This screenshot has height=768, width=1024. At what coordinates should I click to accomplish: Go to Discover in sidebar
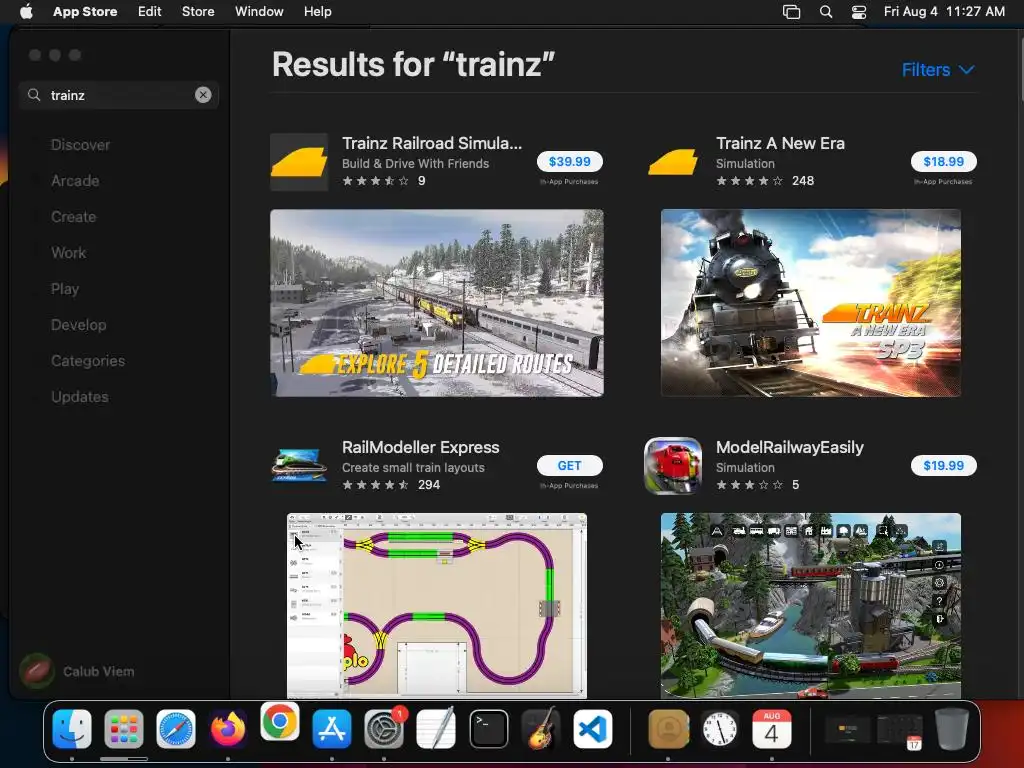pos(80,145)
